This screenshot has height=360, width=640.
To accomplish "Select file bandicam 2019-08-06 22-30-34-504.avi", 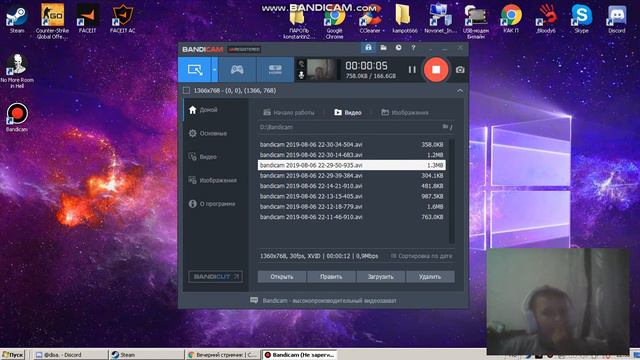I will (x=351, y=144).
